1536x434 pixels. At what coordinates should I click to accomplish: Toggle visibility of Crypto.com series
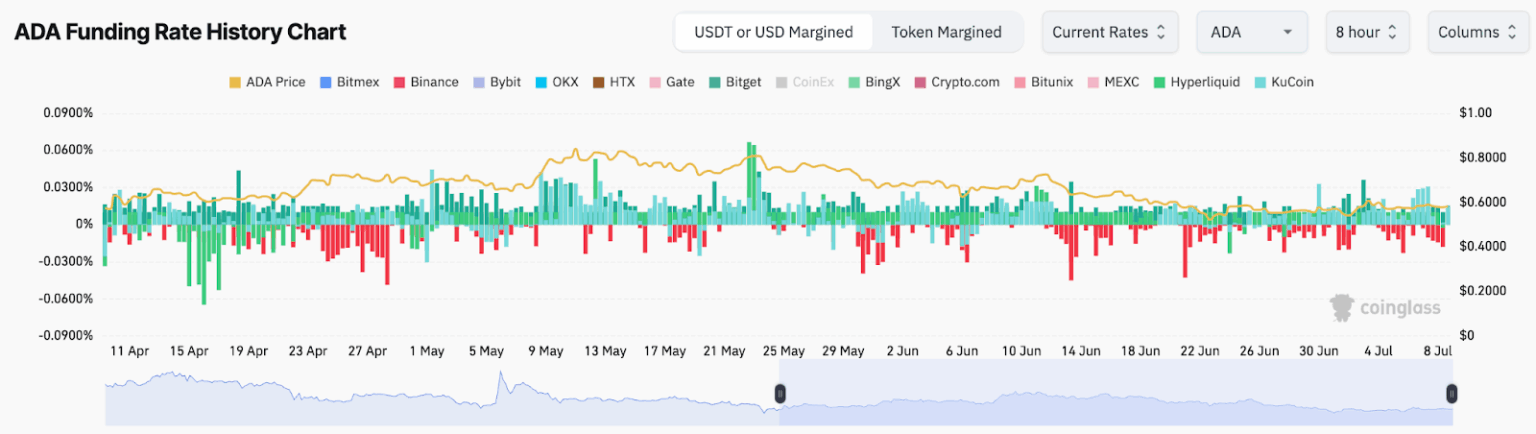pos(920,82)
